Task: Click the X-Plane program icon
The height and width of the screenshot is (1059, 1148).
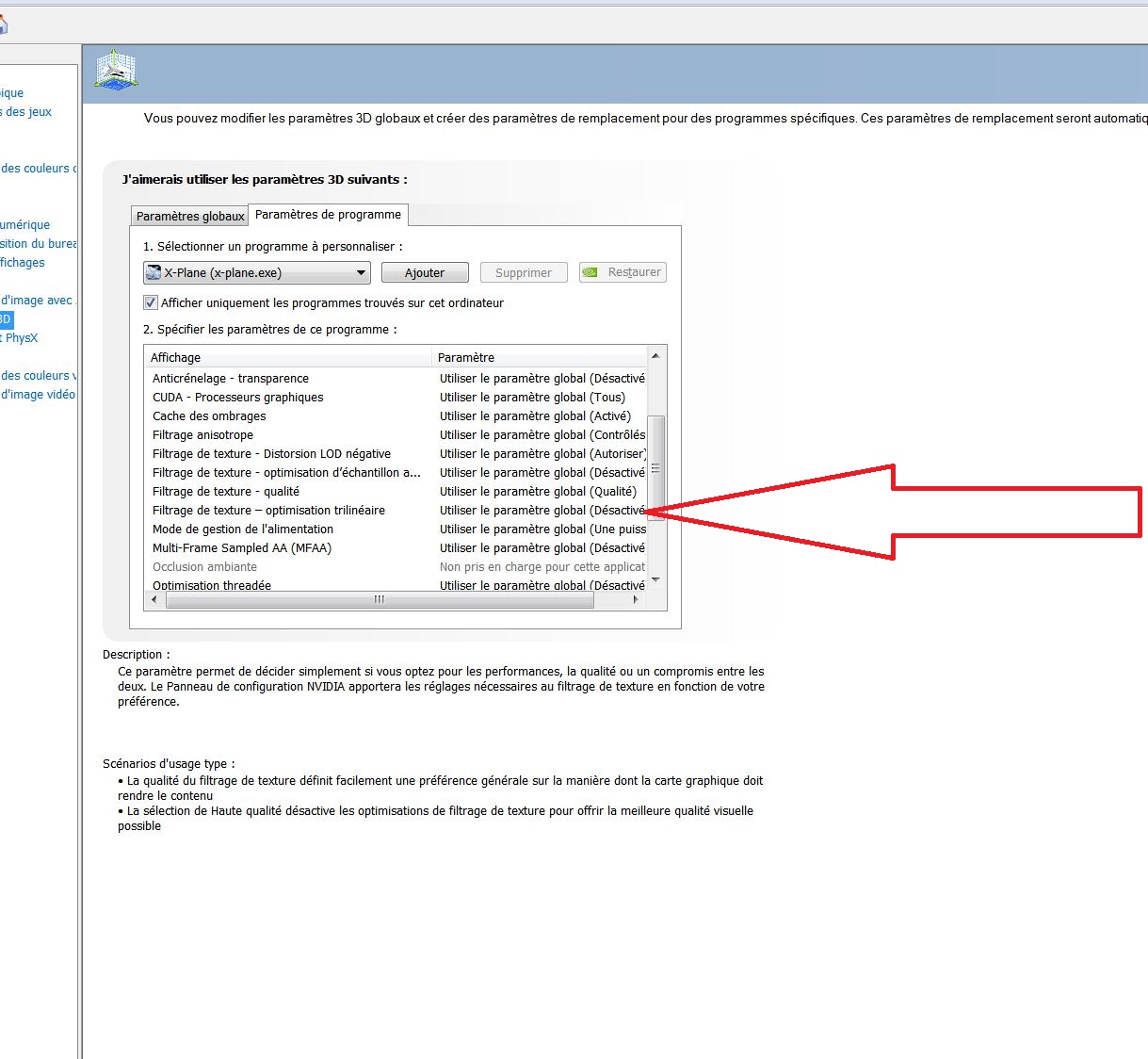Action: [154, 272]
